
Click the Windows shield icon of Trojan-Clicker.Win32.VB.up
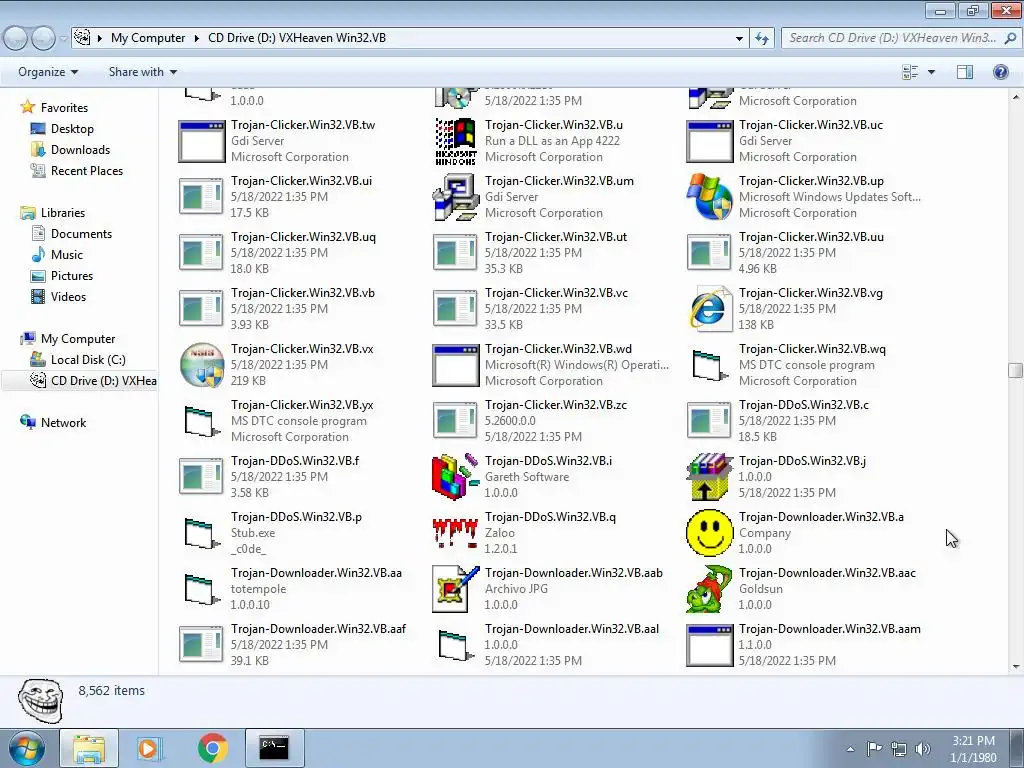pos(709,197)
